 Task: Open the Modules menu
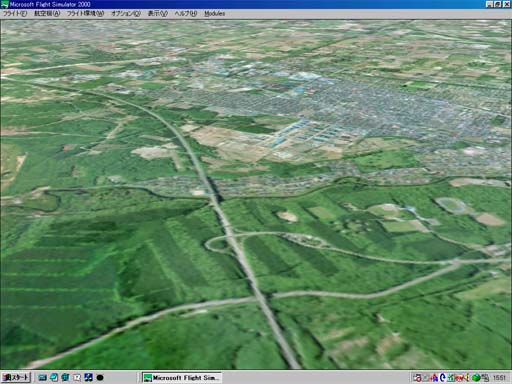[214, 13]
